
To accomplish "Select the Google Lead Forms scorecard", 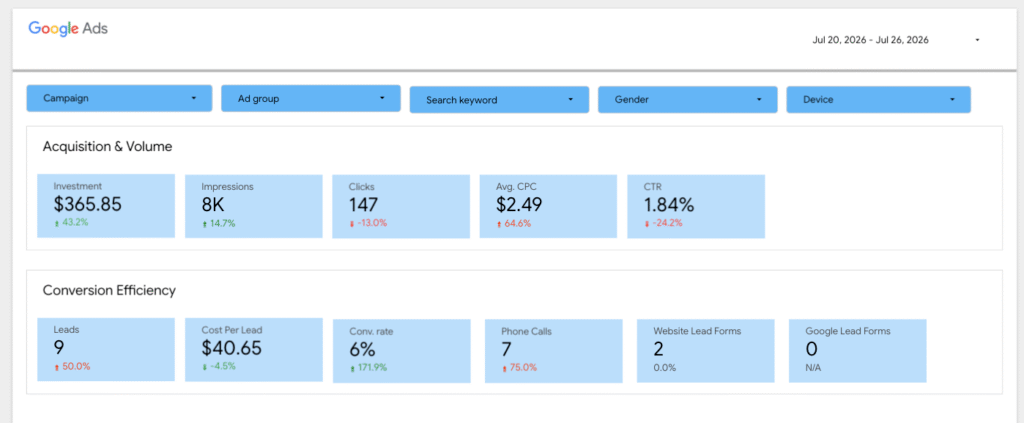I will tap(857, 351).
